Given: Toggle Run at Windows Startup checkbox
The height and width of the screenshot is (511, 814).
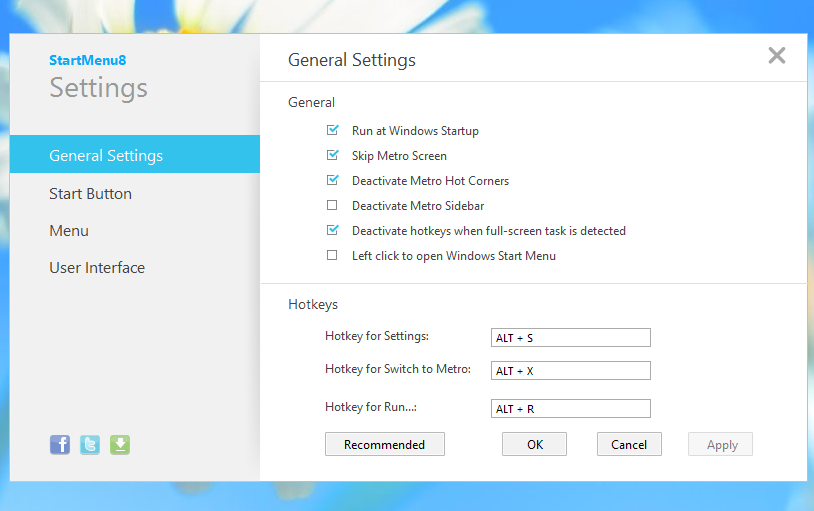Looking at the screenshot, I should pos(332,131).
